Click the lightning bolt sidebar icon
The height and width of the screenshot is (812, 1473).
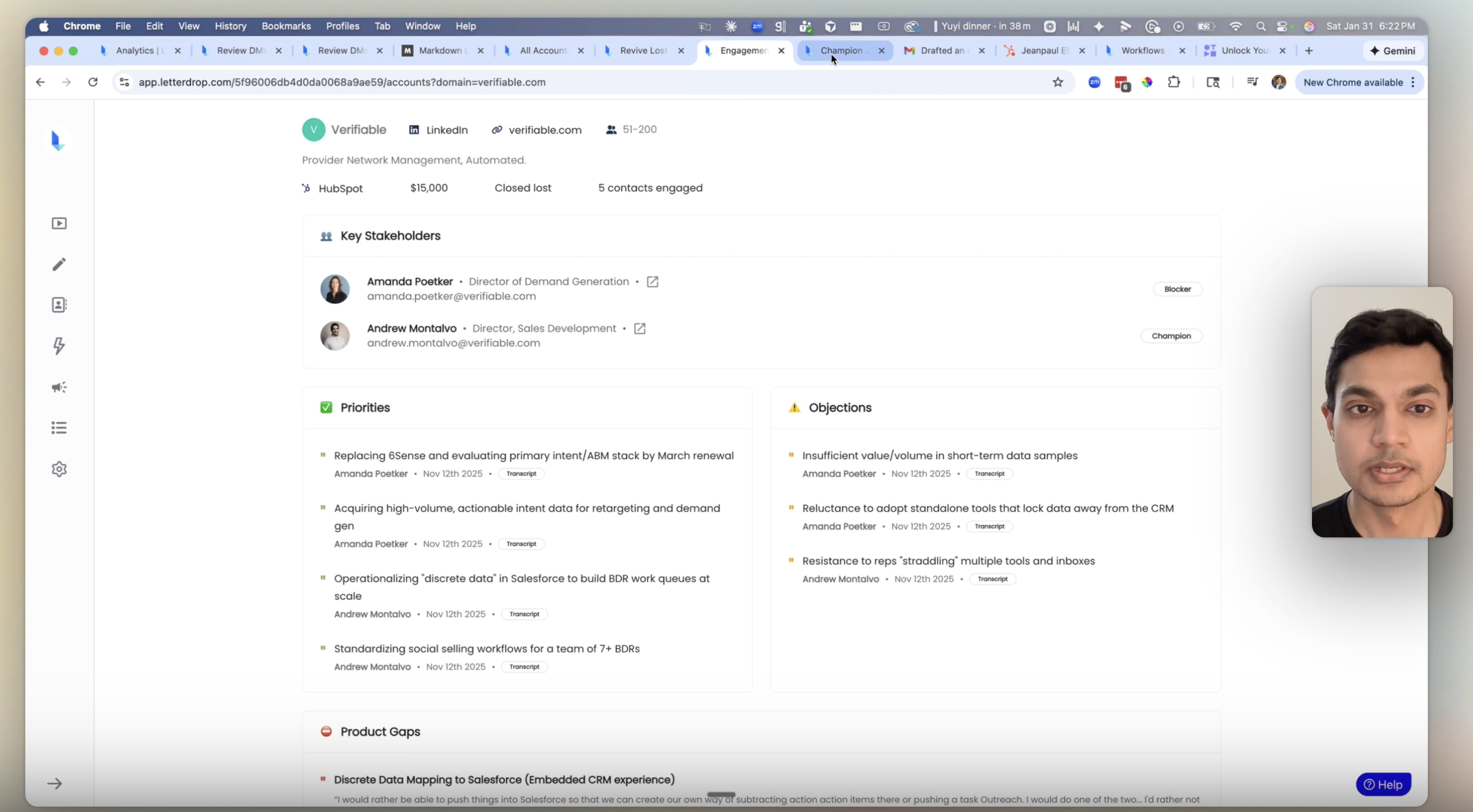(x=59, y=346)
